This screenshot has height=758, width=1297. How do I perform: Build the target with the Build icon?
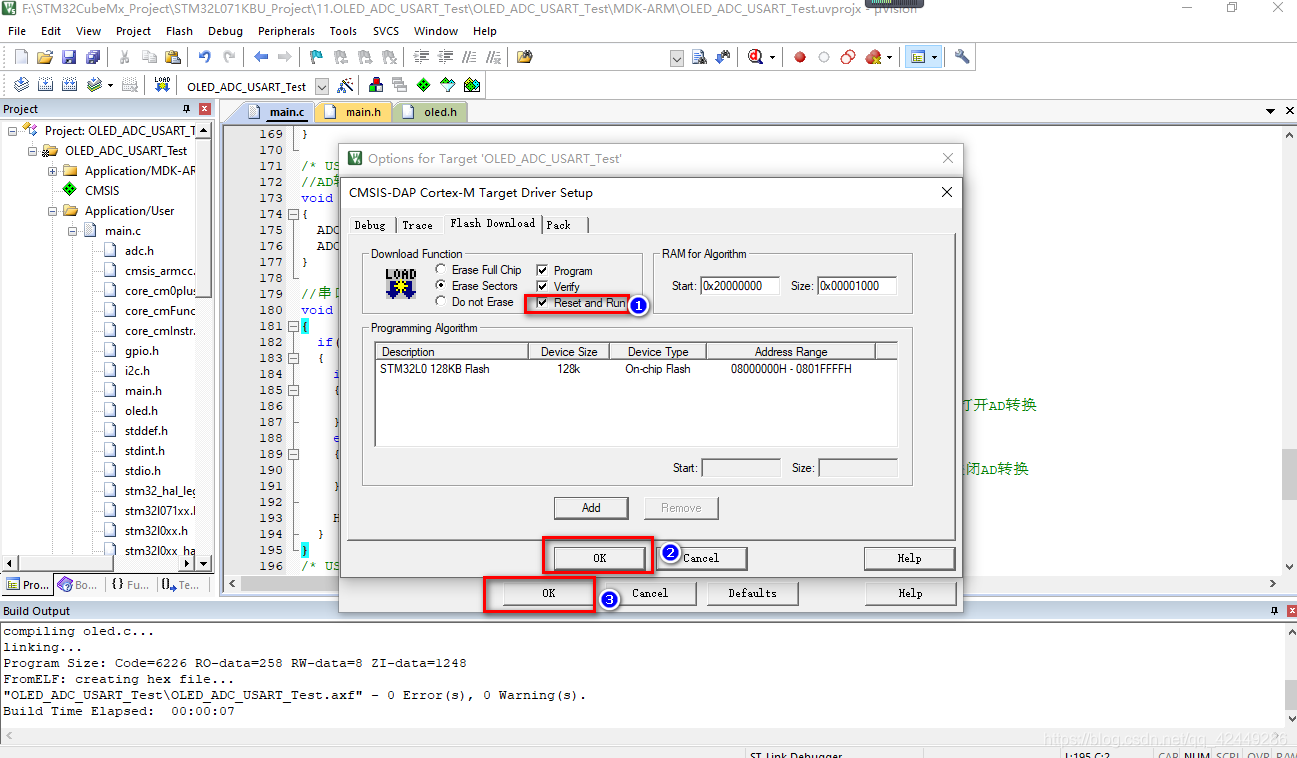(x=45, y=85)
